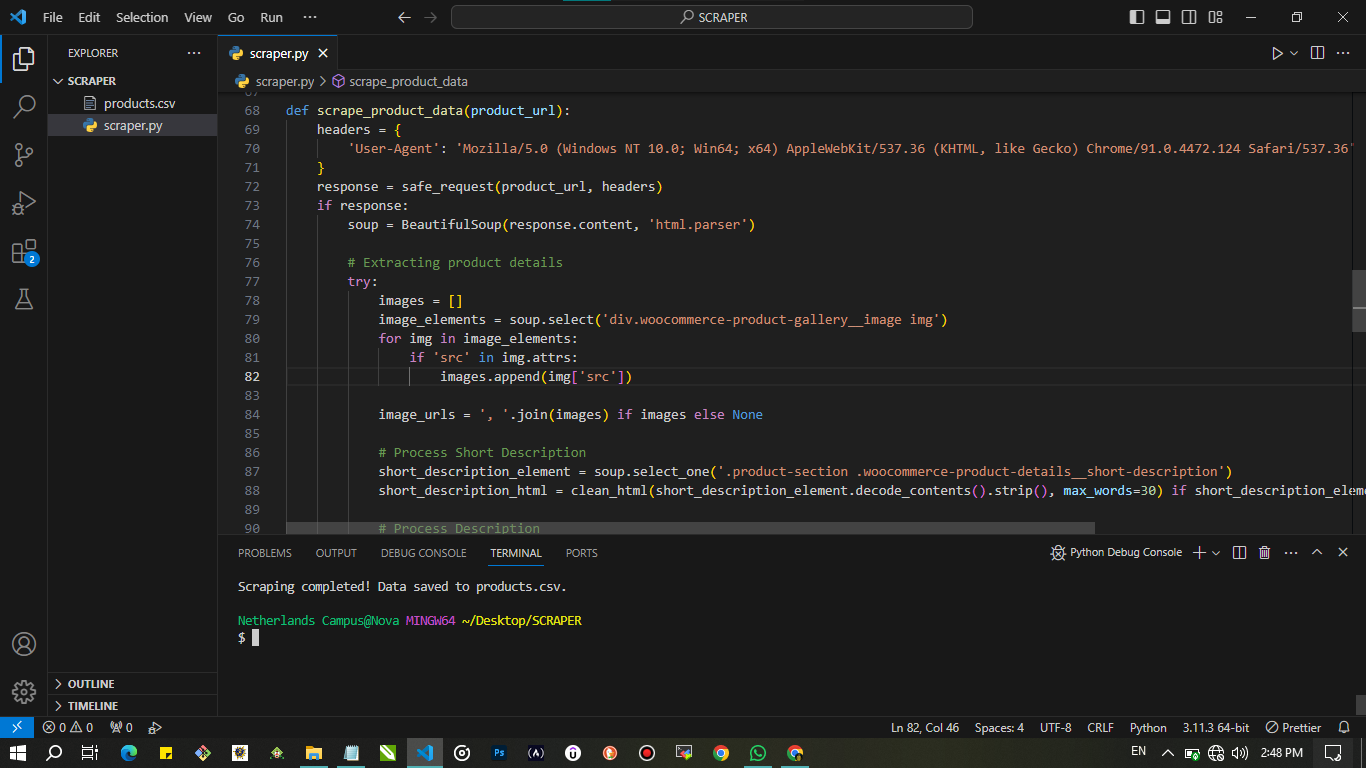Go back with the navigation arrow
The width and height of the screenshot is (1366, 768).
pos(404,17)
